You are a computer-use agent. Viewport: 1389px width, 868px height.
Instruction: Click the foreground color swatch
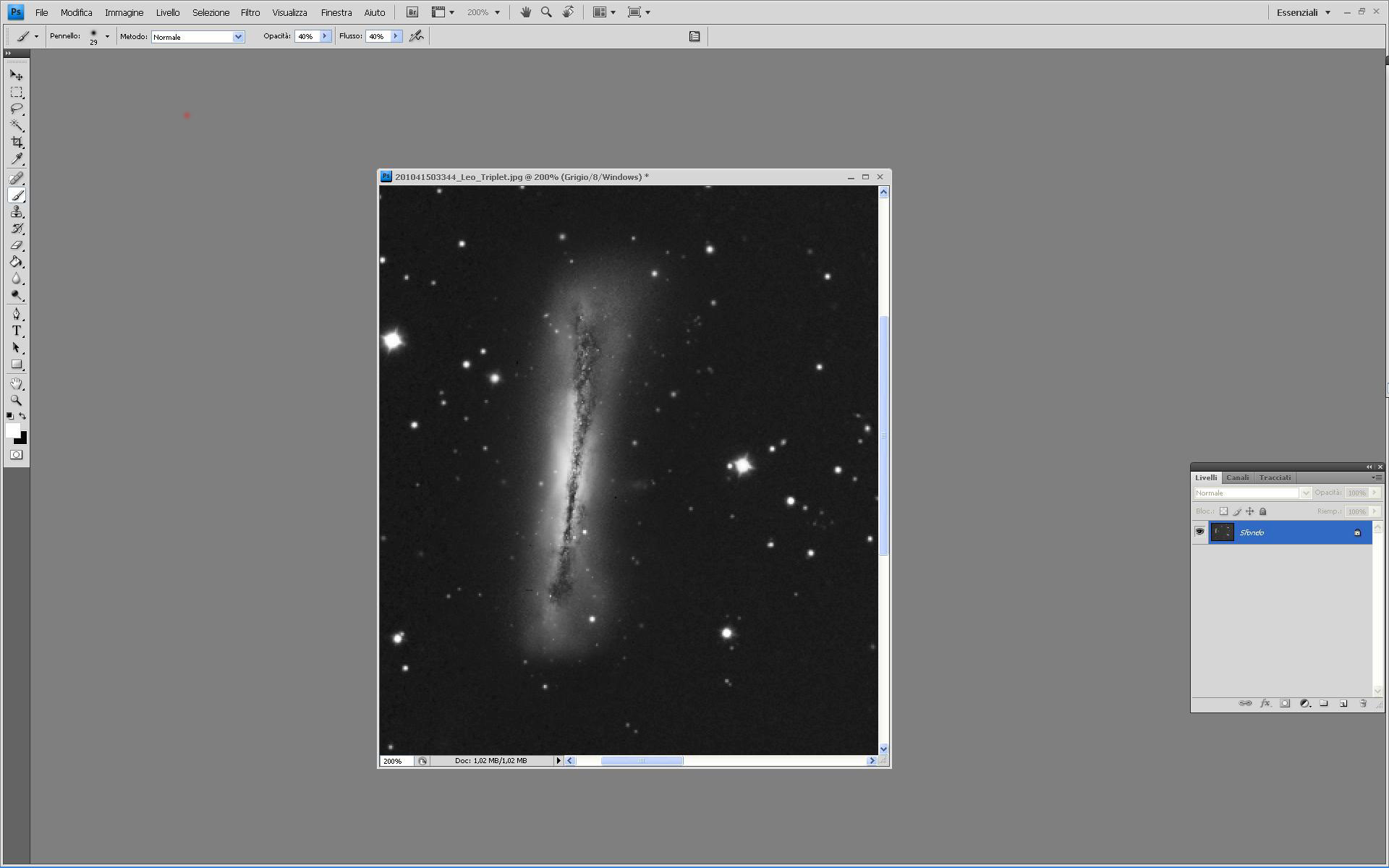(x=12, y=430)
